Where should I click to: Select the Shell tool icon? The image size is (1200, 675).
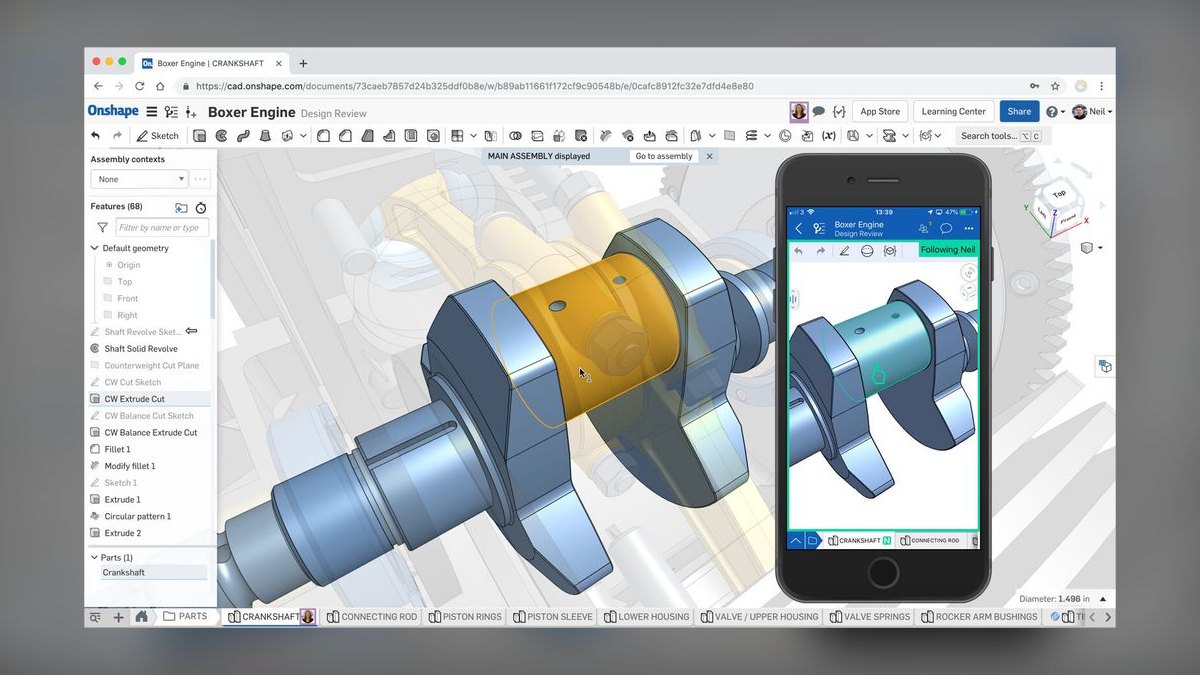pyautogui.click(x=411, y=136)
